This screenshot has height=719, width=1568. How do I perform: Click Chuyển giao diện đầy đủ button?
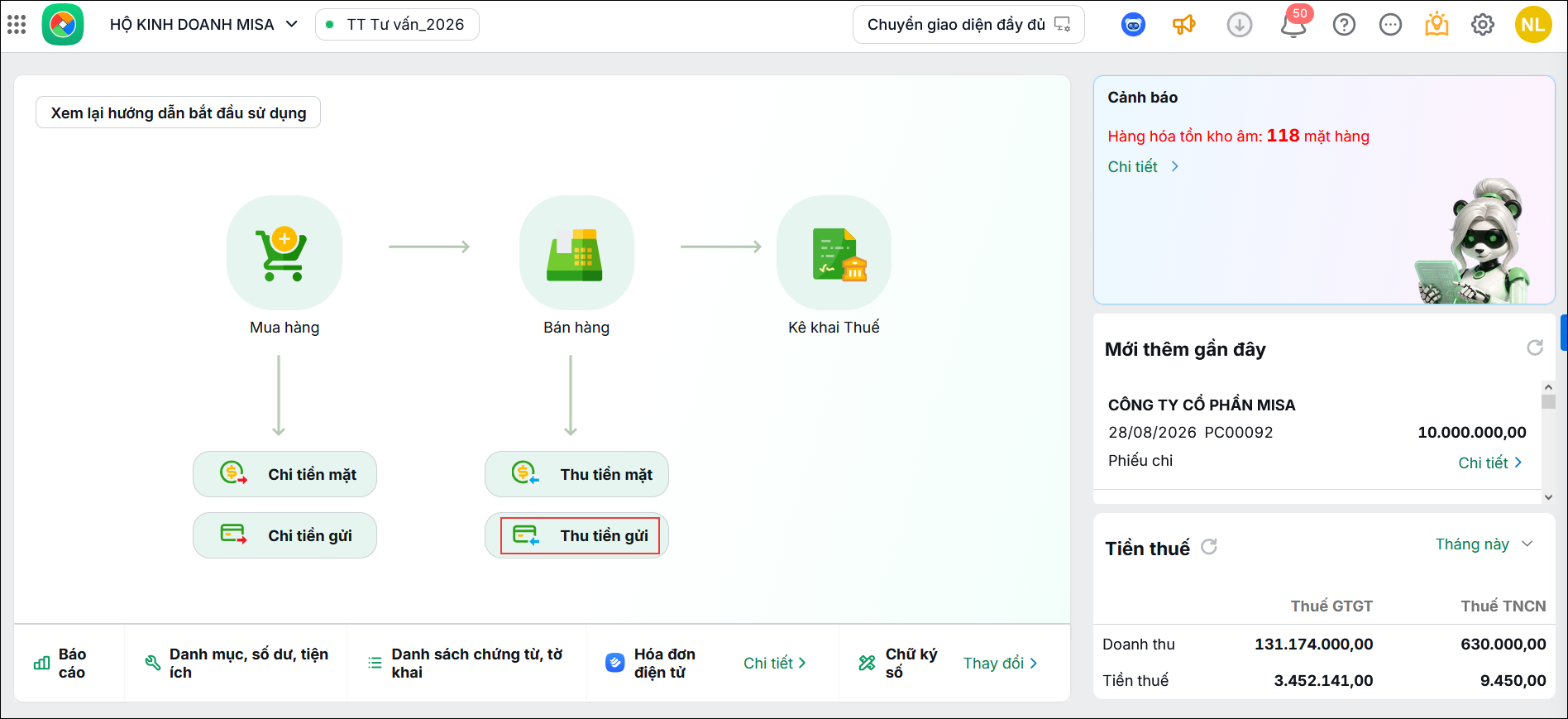[x=968, y=25]
